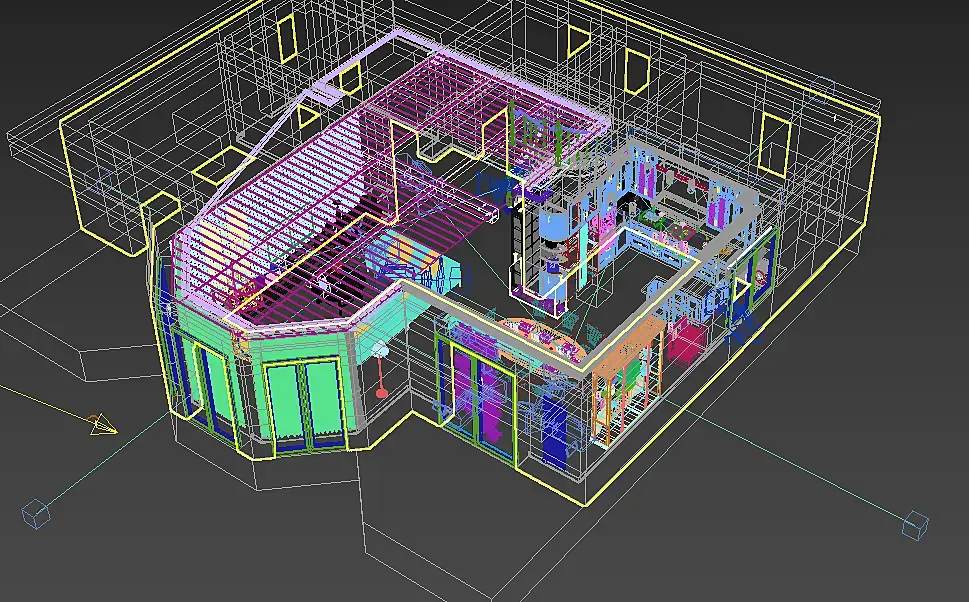Screen dimensions: 969x602
Task: Select the orange shelving unit wireframe
Action: (x=628, y=380)
